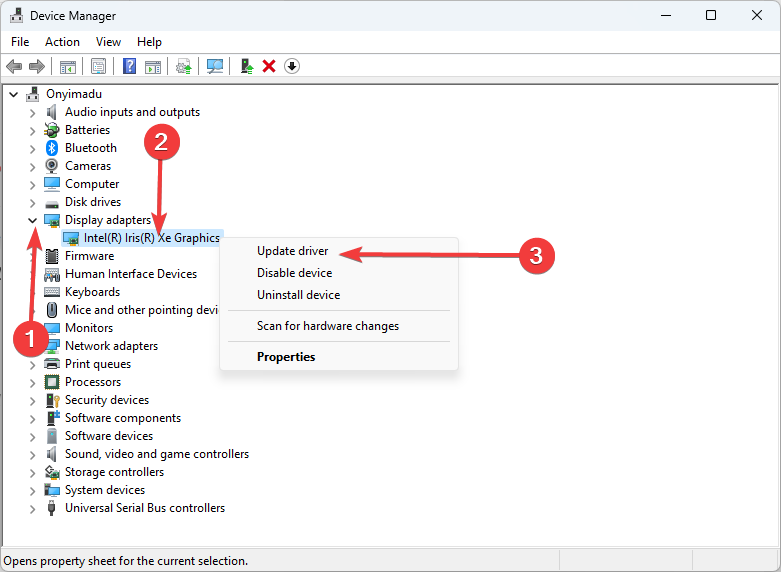
Task: Click the Storage controllers category icon
Action: (52, 472)
